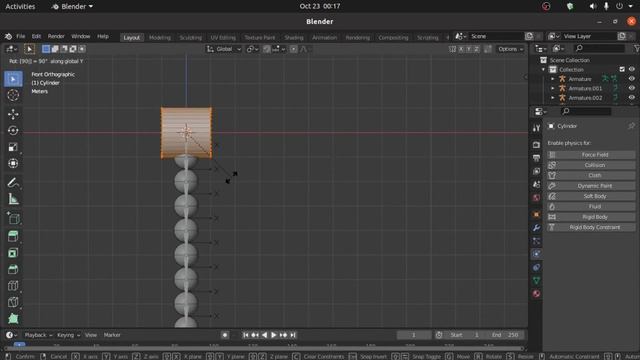Expand the Armature tree item
The image size is (640, 360).
[x=553, y=79]
